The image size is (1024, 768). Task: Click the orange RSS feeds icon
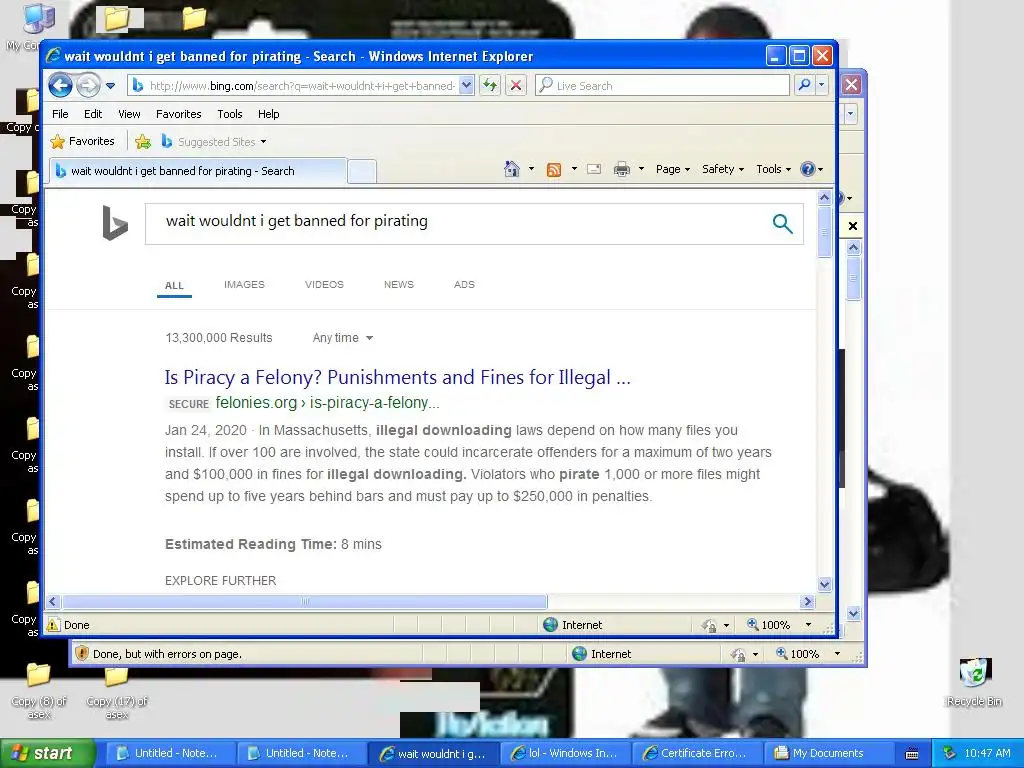[554, 169]
